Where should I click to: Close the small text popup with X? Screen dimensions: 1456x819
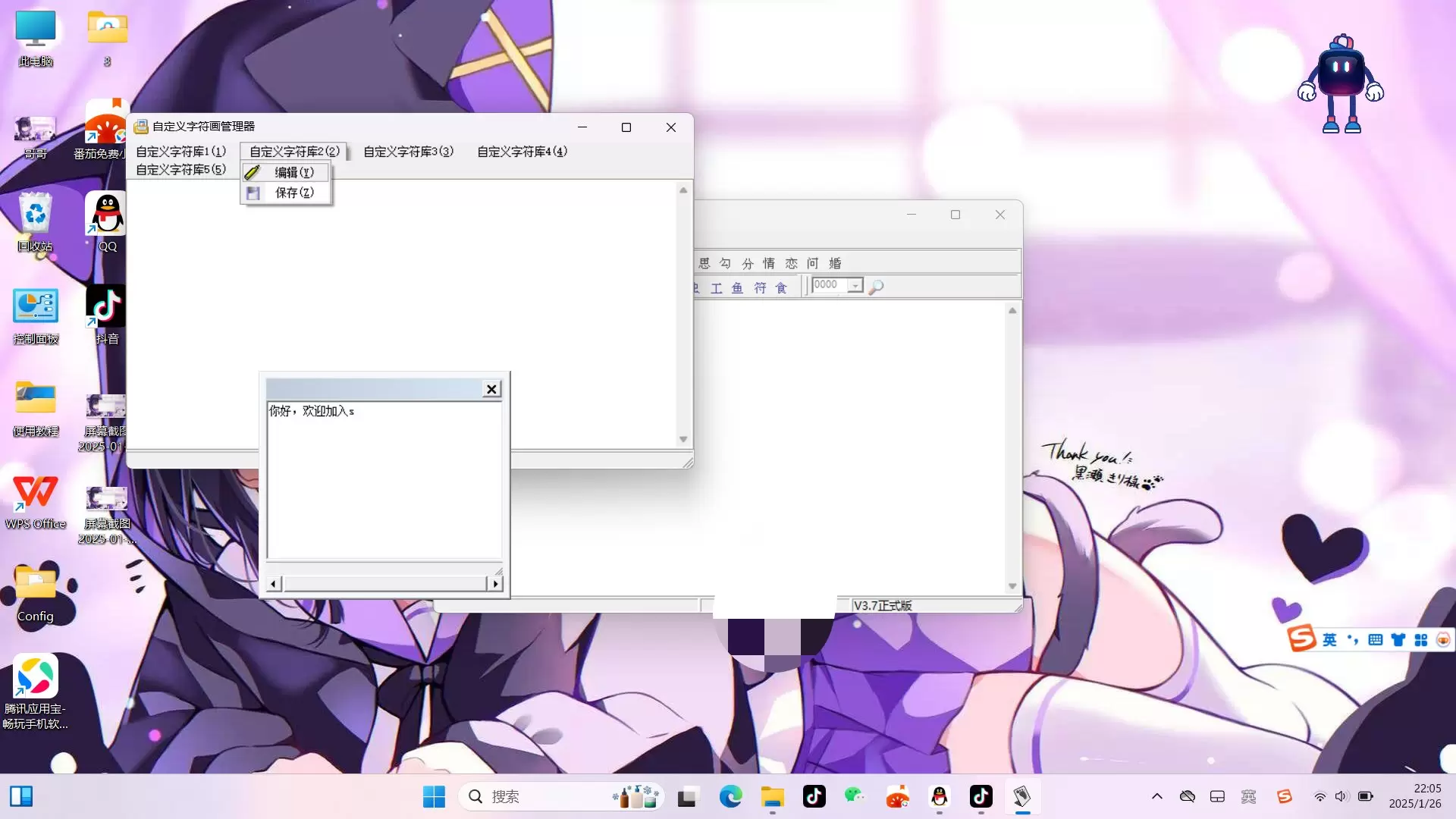491,389
